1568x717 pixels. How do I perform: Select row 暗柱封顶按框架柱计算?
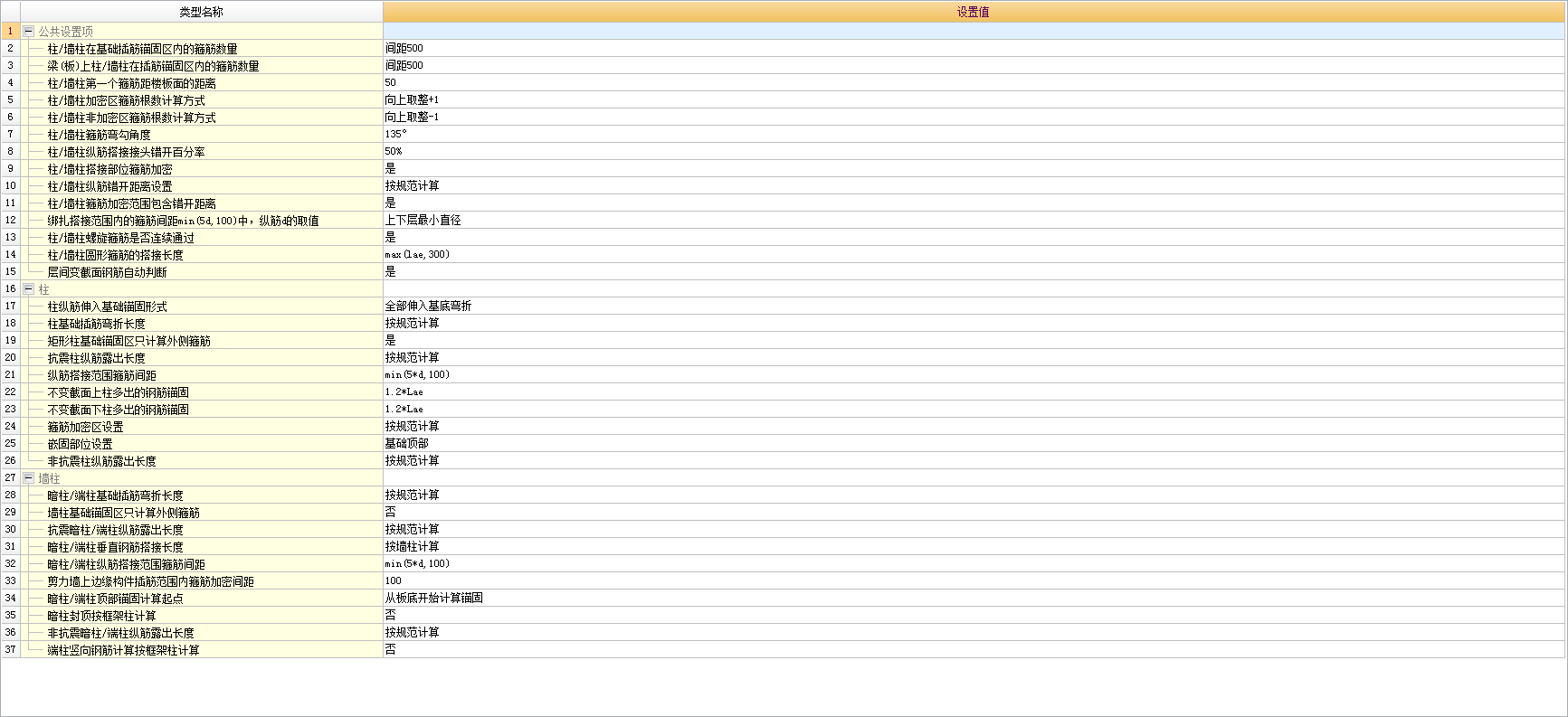[101, 616]
